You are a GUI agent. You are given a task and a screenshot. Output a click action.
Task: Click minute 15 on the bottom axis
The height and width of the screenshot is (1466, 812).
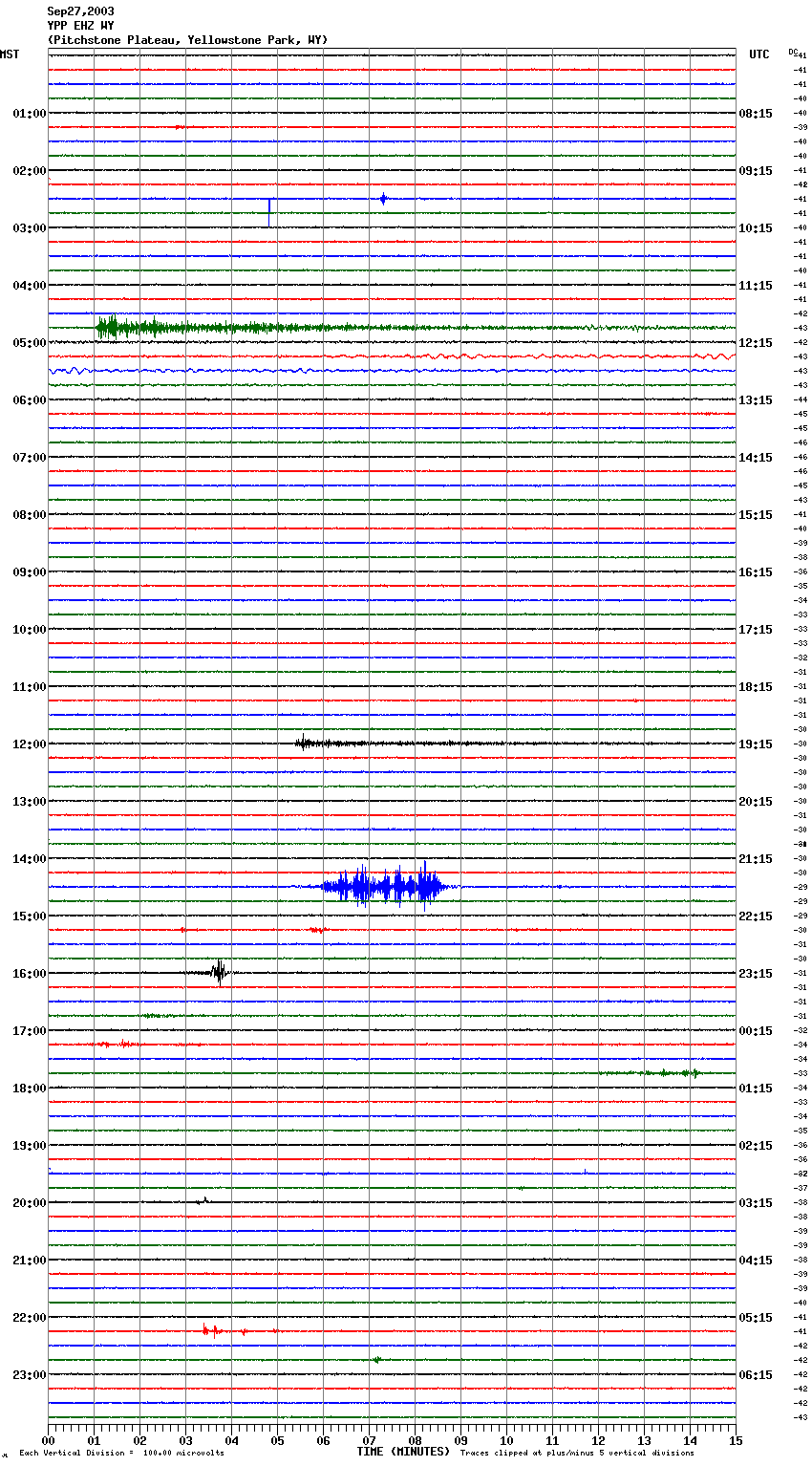[736, 1440]
